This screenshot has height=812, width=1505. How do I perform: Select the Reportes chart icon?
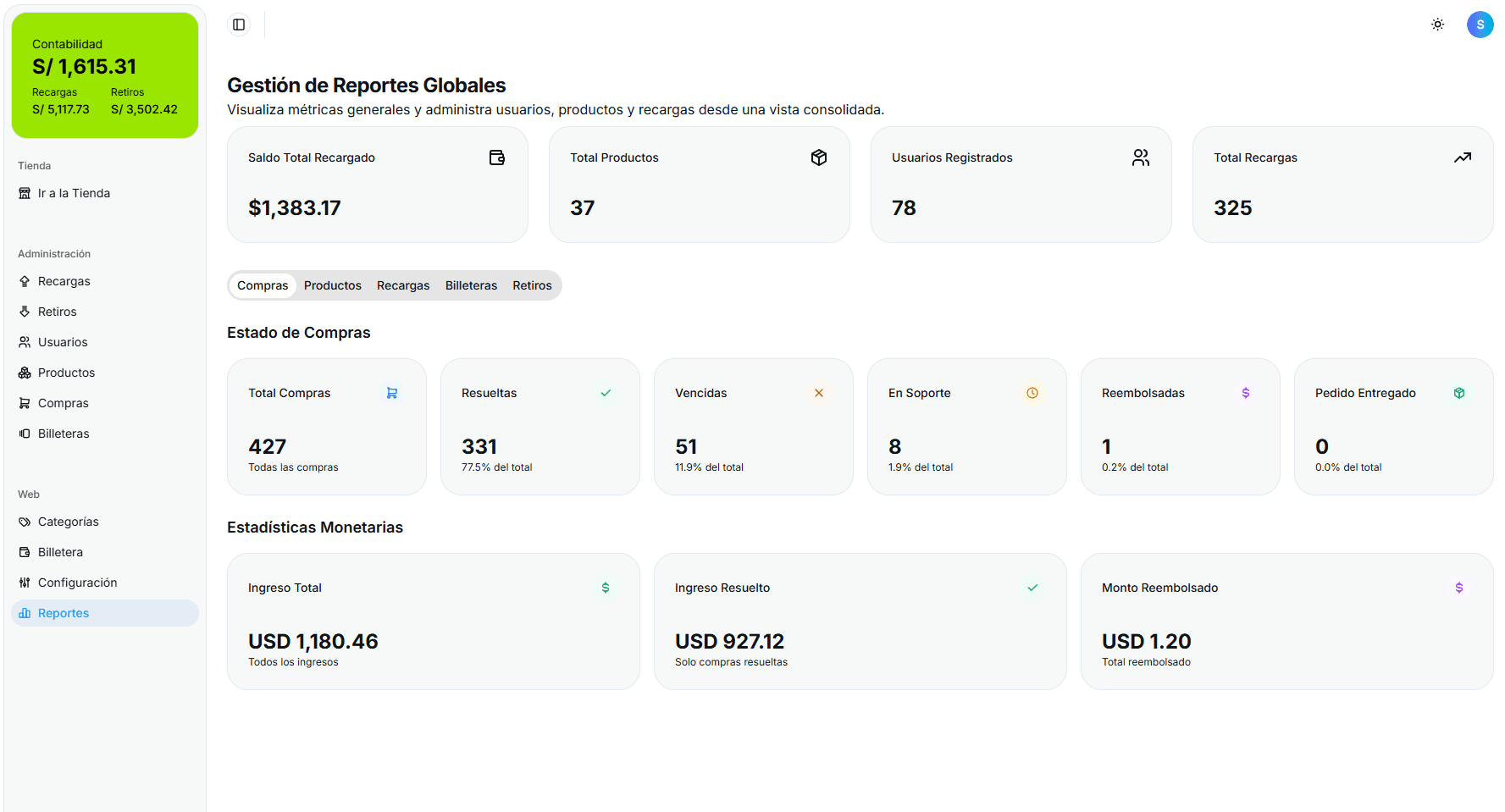(25, 613)
